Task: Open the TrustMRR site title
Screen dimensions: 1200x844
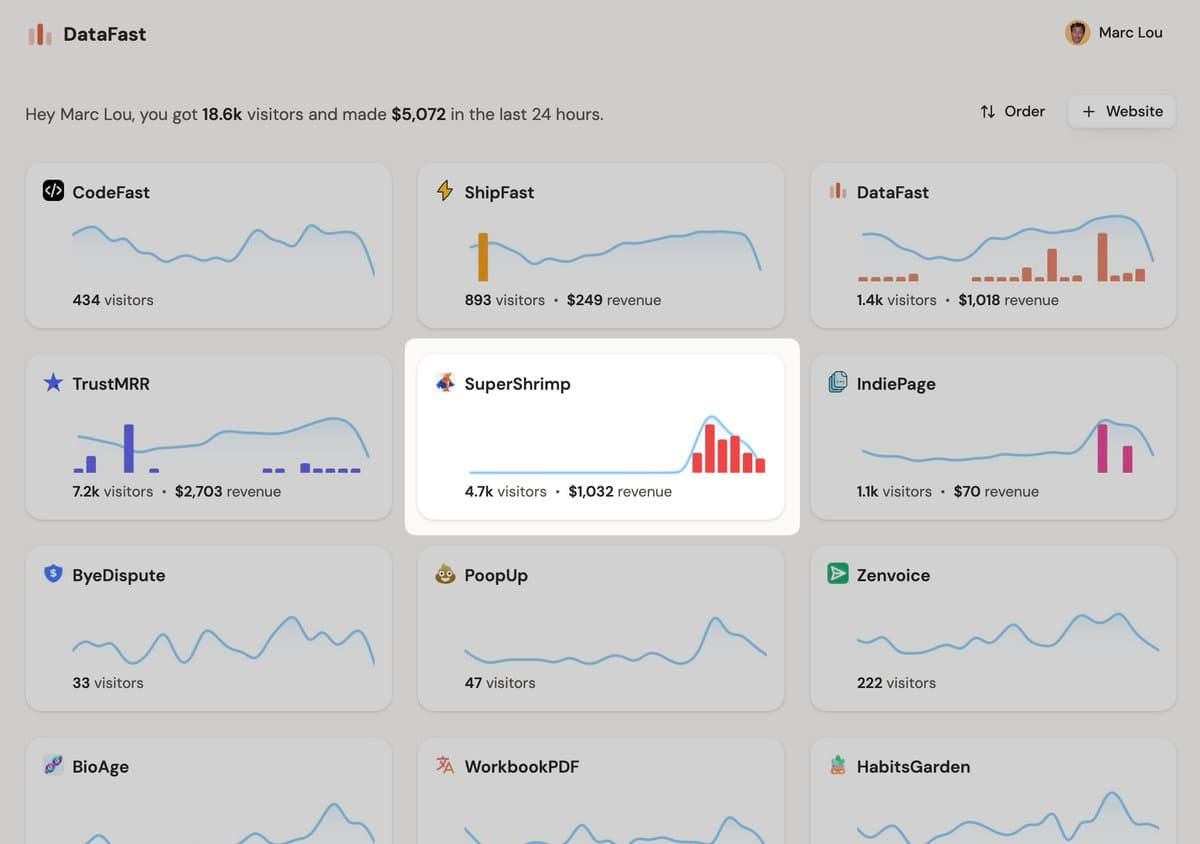Action: (x=111, y=384)
